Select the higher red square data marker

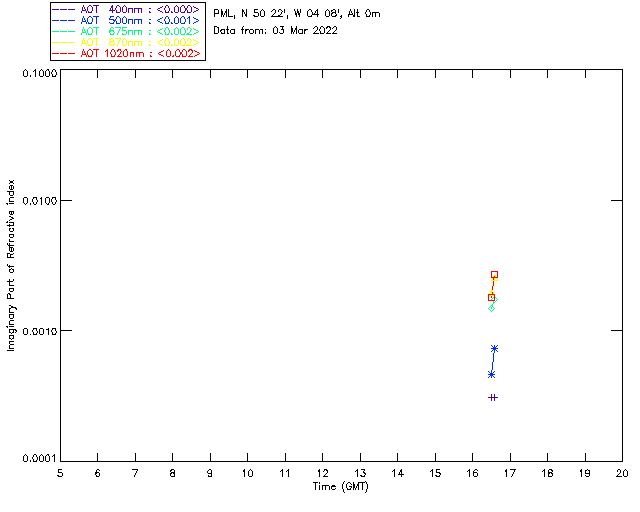tap(494, 275)
